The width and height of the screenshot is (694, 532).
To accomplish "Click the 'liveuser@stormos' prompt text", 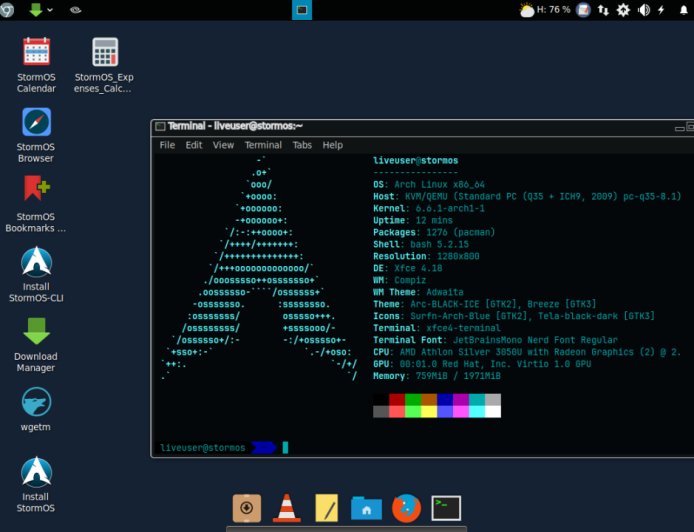I will tap(202, 448).
